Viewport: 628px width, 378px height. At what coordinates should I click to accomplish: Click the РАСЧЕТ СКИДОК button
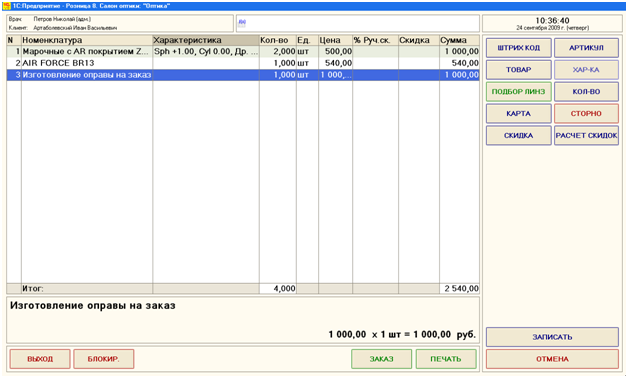pos(586,135)
